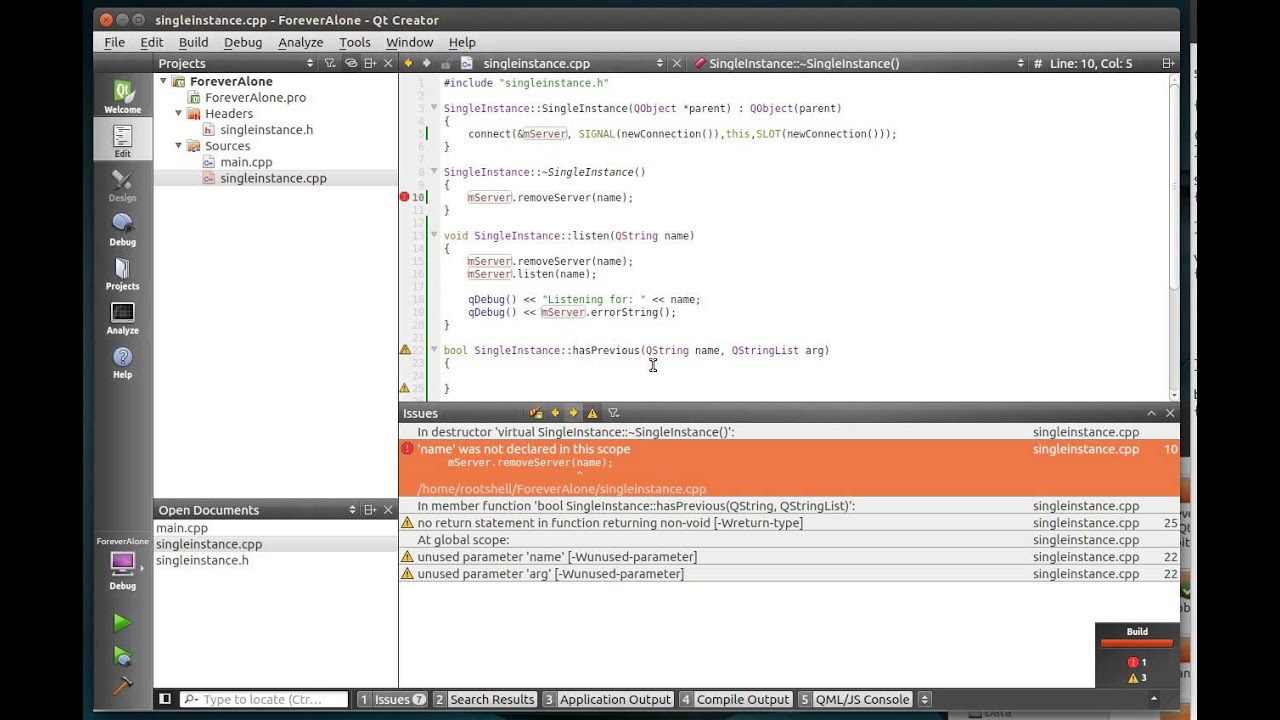The width and height of the screenshot is (1280, 720).
Task: Open the File menu
Action: coord(114,42)
